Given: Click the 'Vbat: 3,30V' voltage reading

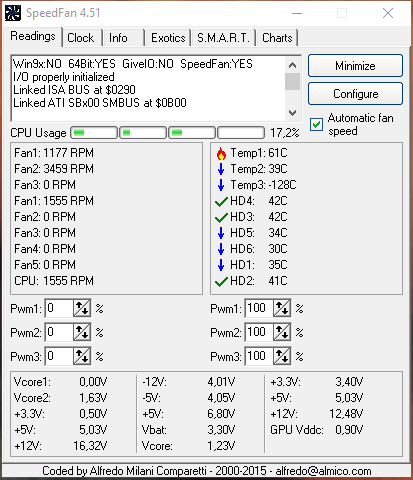Looking at the screenshot, I should (188, 430).
